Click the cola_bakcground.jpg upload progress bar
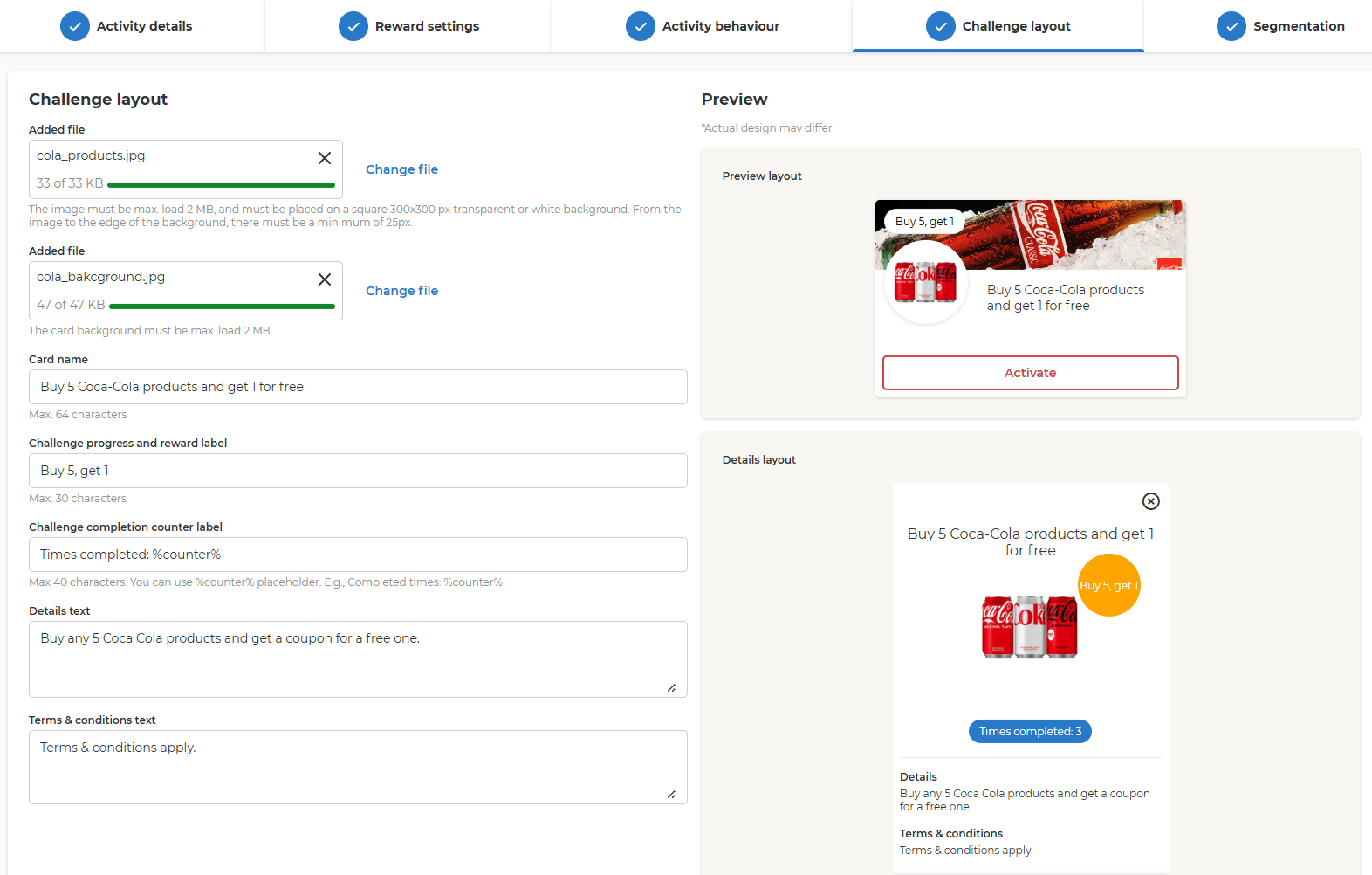This screenshot has height=875, width=1372. coord(222,307)
